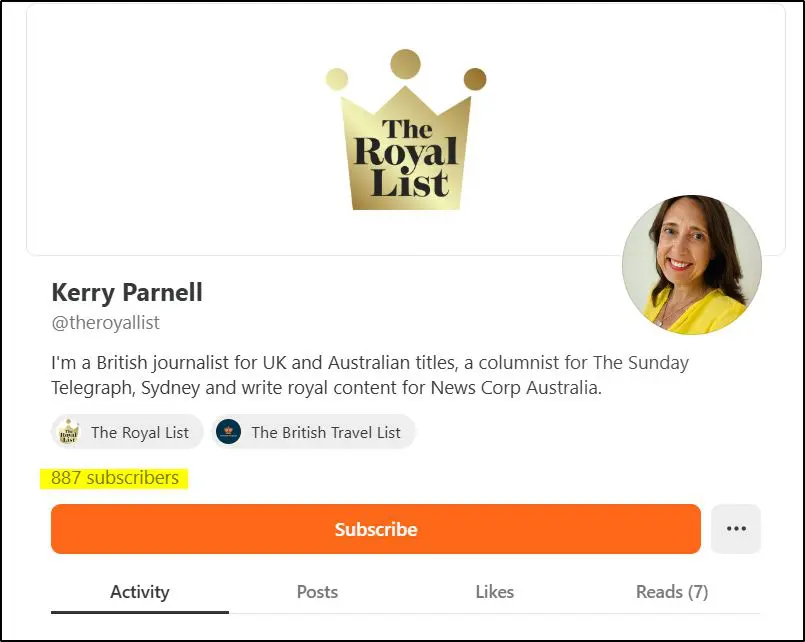Click the @theroyallist handle
Screen dimensions: 805x642
click(x=105, y=323)
